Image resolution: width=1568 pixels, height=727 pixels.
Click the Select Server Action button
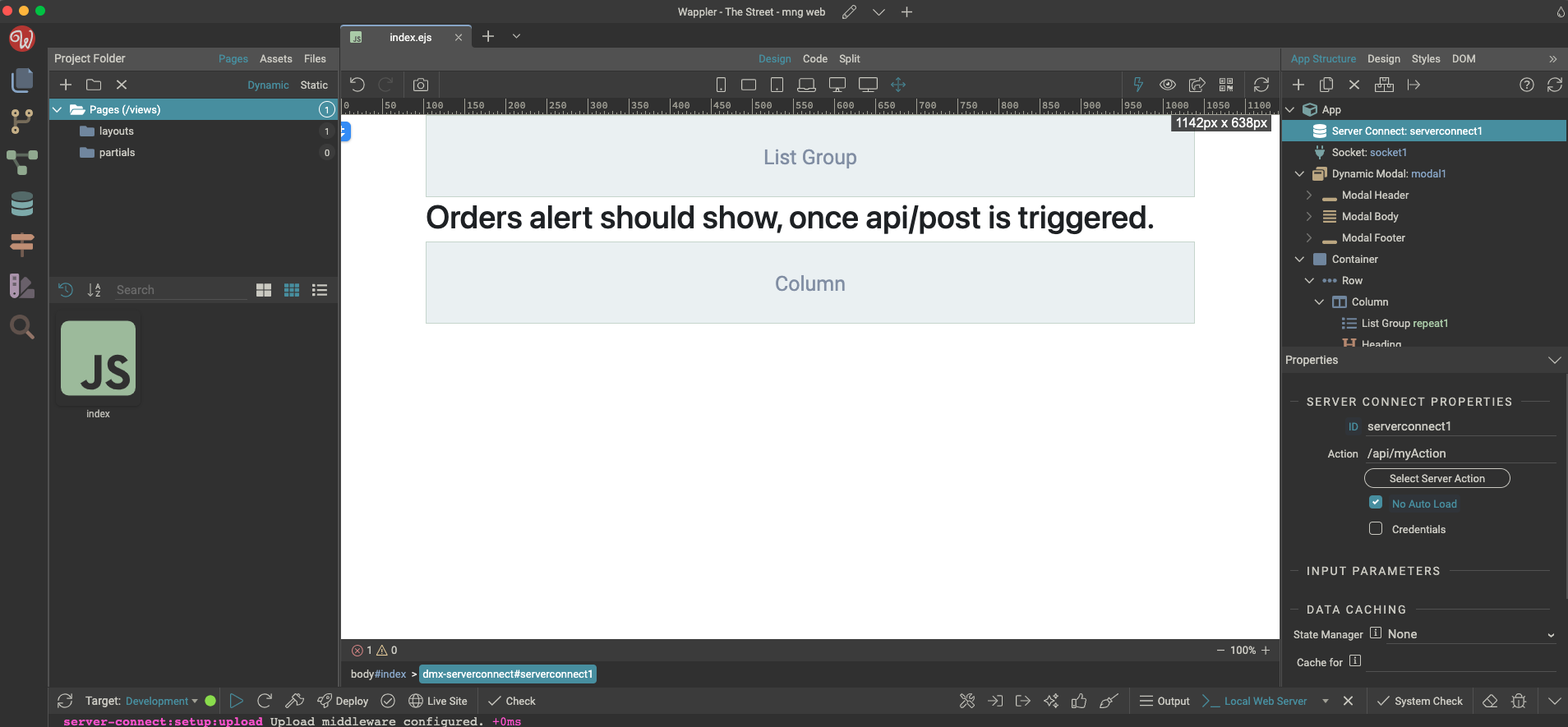tap(1437, 478)
